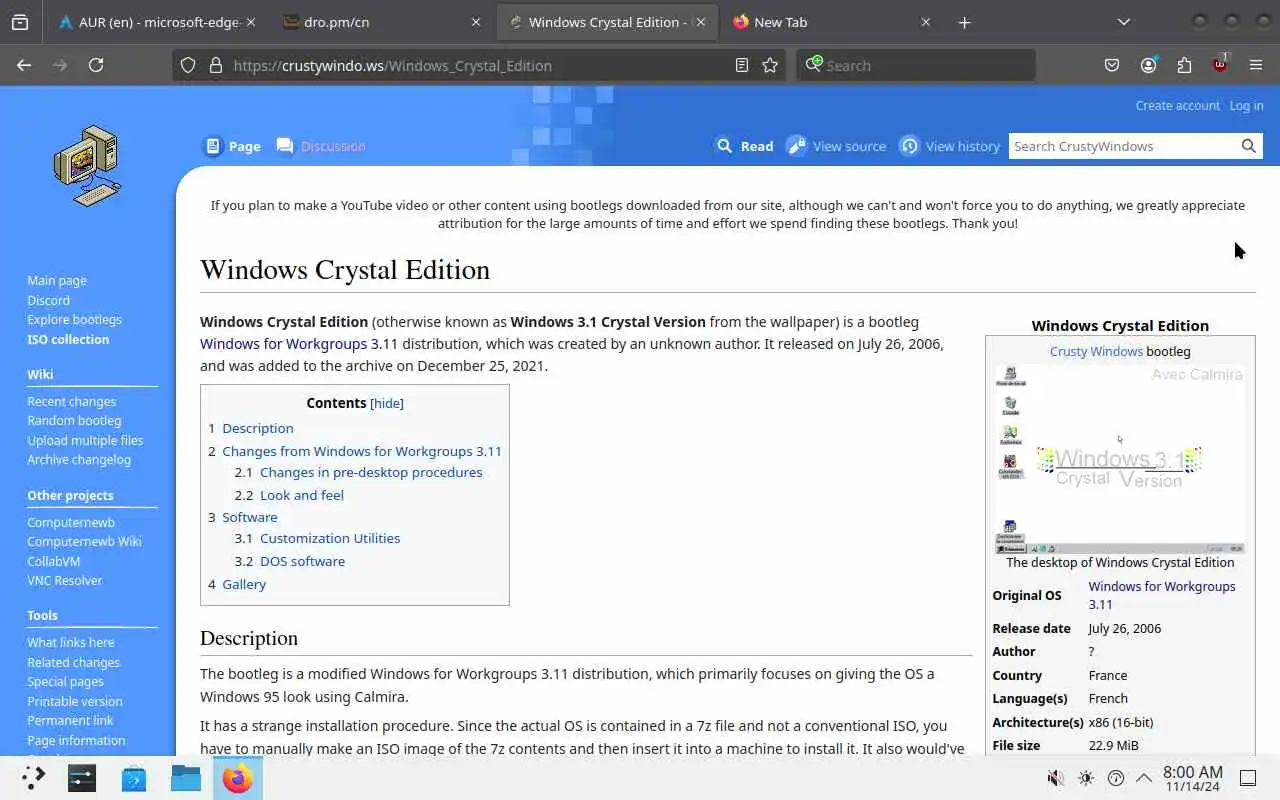Jump to DOS software section

302,561
